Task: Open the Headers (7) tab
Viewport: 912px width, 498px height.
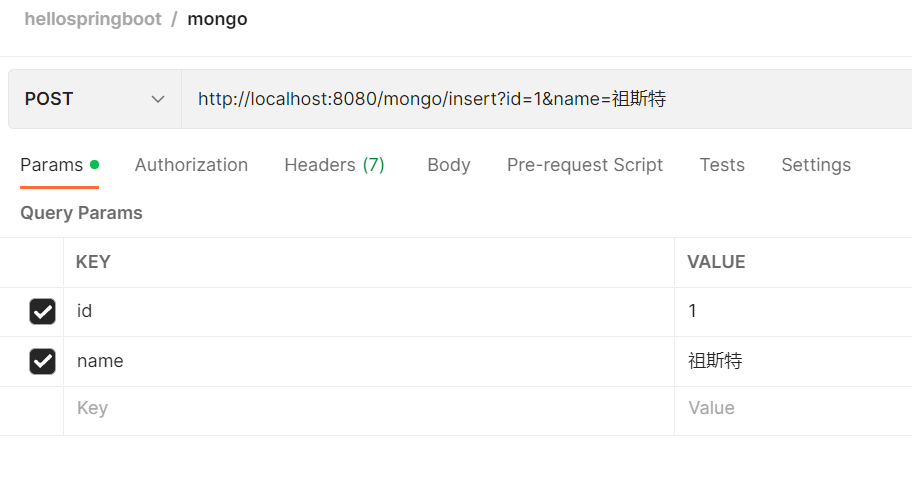Action: tap(334, 165)
